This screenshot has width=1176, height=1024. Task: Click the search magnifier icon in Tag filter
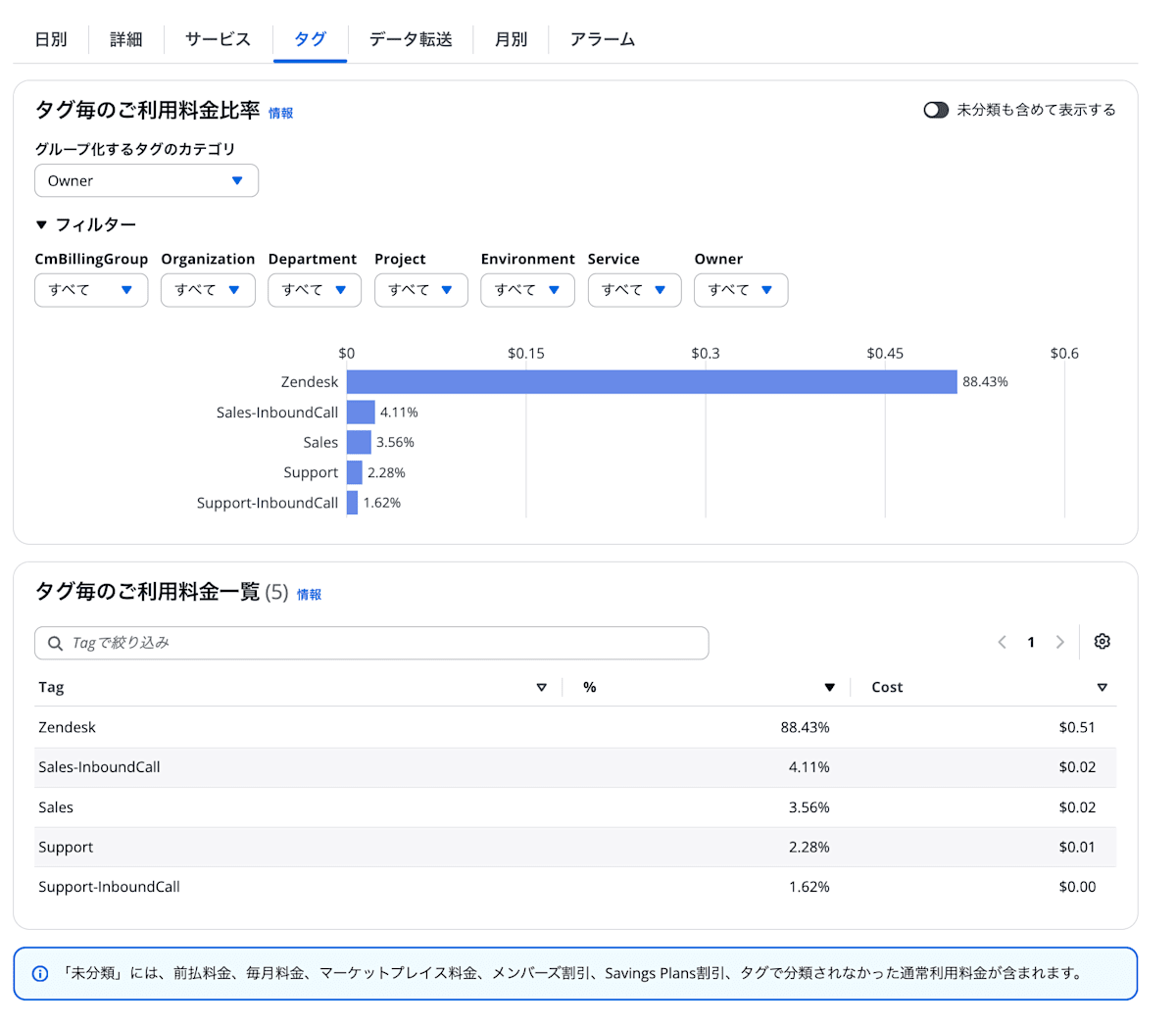(x=56, y=644)
